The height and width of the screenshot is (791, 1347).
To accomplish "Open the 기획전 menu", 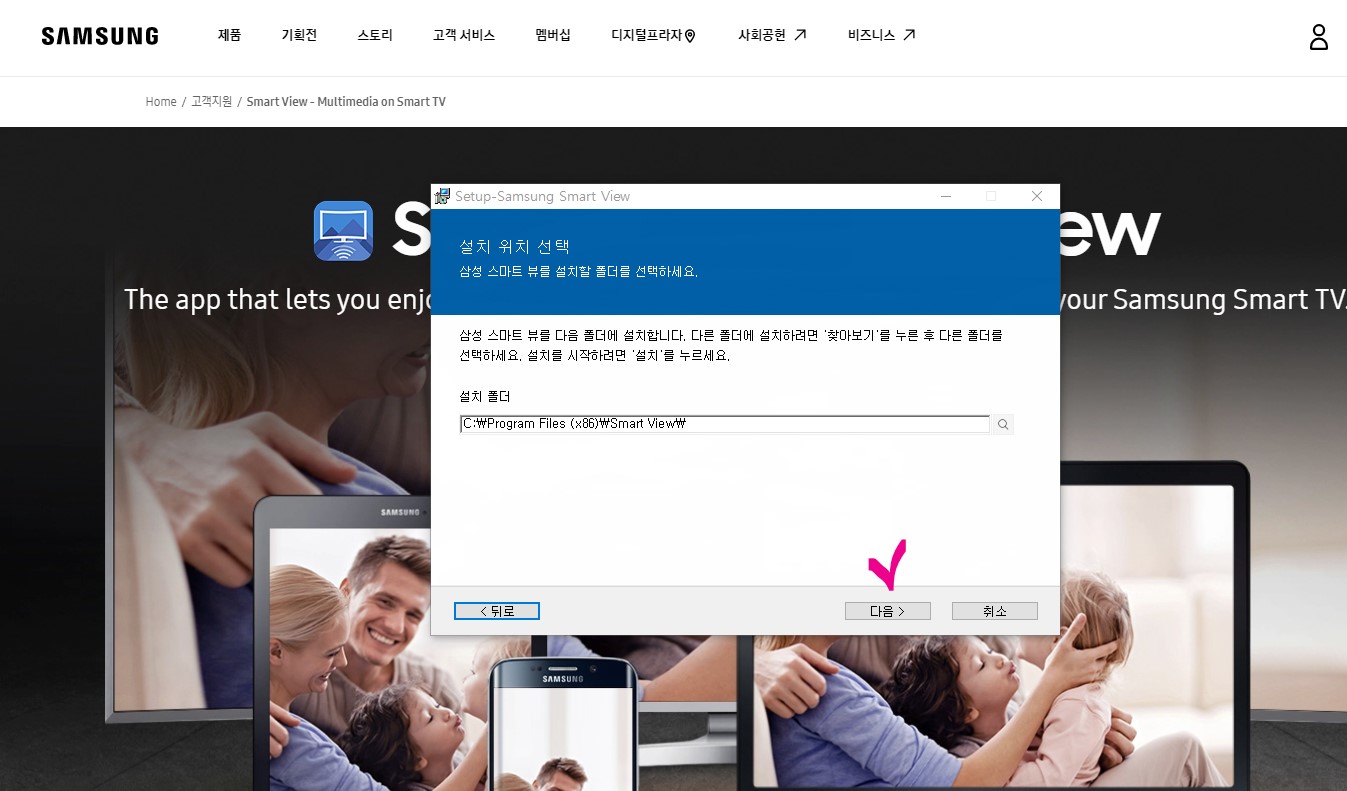I will click(299, 35).
